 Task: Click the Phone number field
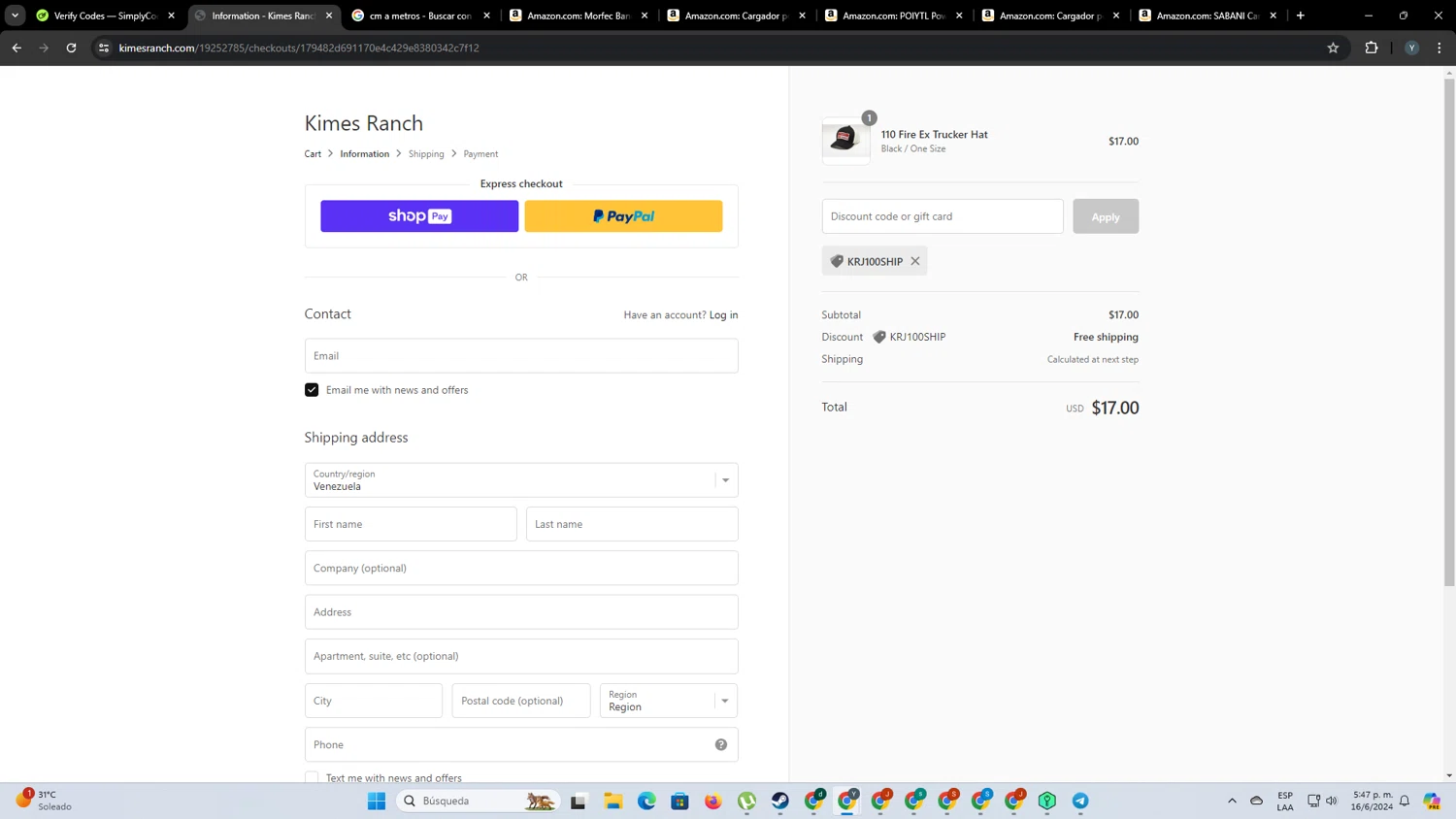(x=521, y=744)
